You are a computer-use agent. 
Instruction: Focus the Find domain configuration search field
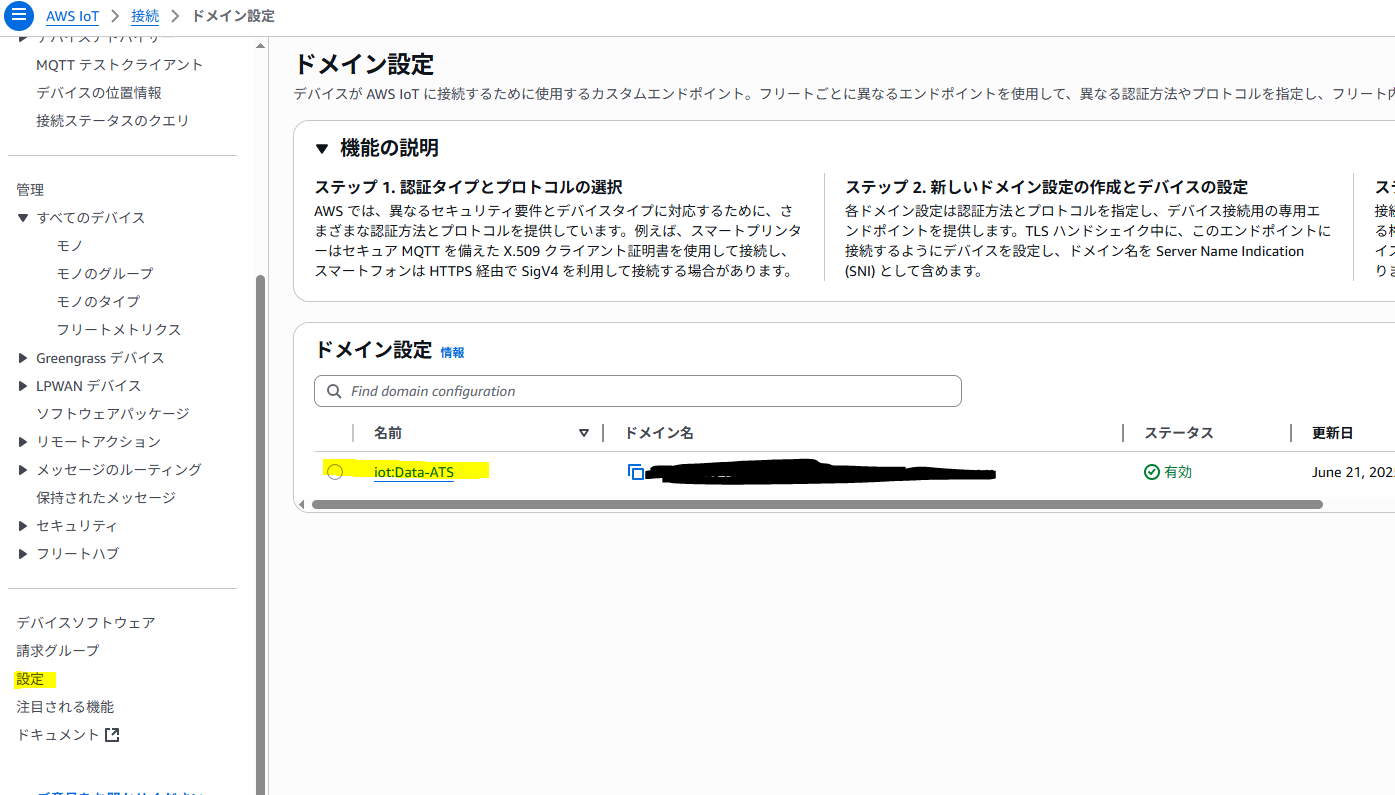(638, 391)
